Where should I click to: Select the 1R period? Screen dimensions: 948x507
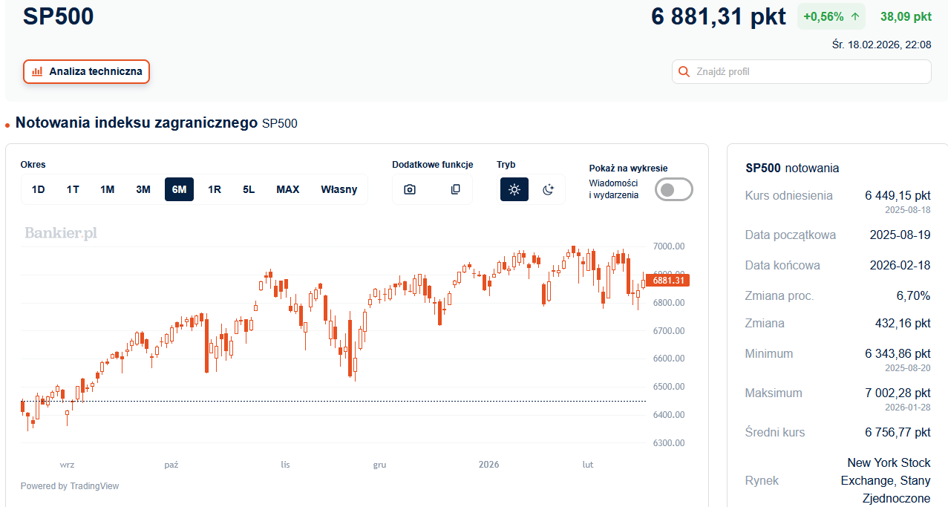215,190
